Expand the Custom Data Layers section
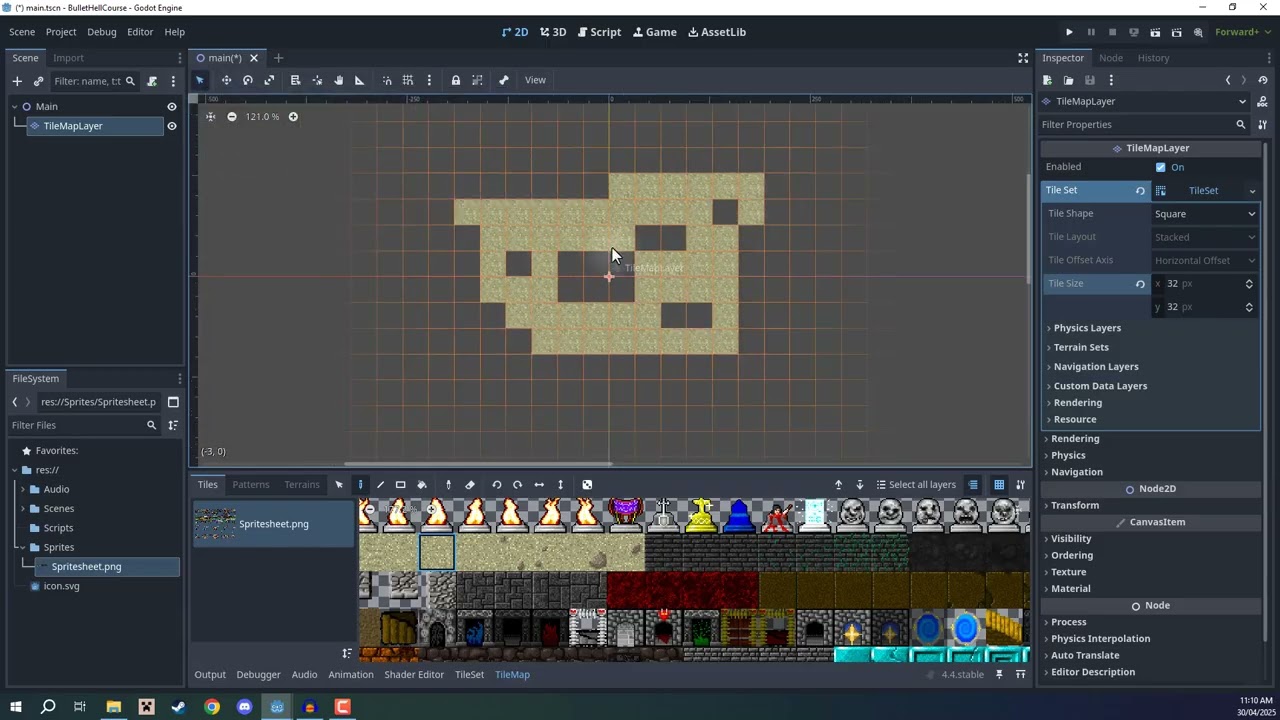This screenshot has width=1280, height=720. (1100, 386)
